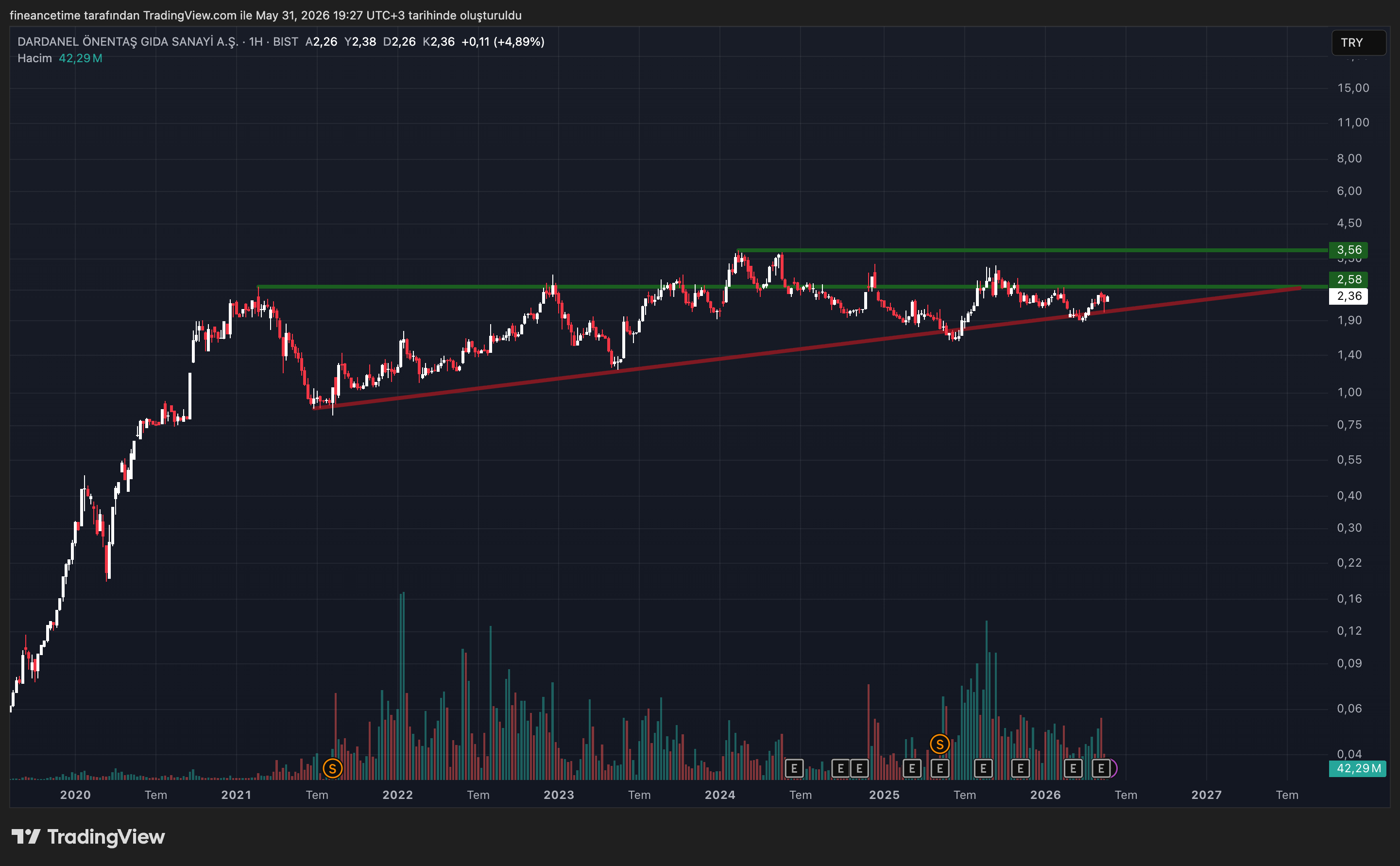Click the last earnings E marker in 2026
The height and width of the screenshot is (866, 1400).
pos(1101,768)
